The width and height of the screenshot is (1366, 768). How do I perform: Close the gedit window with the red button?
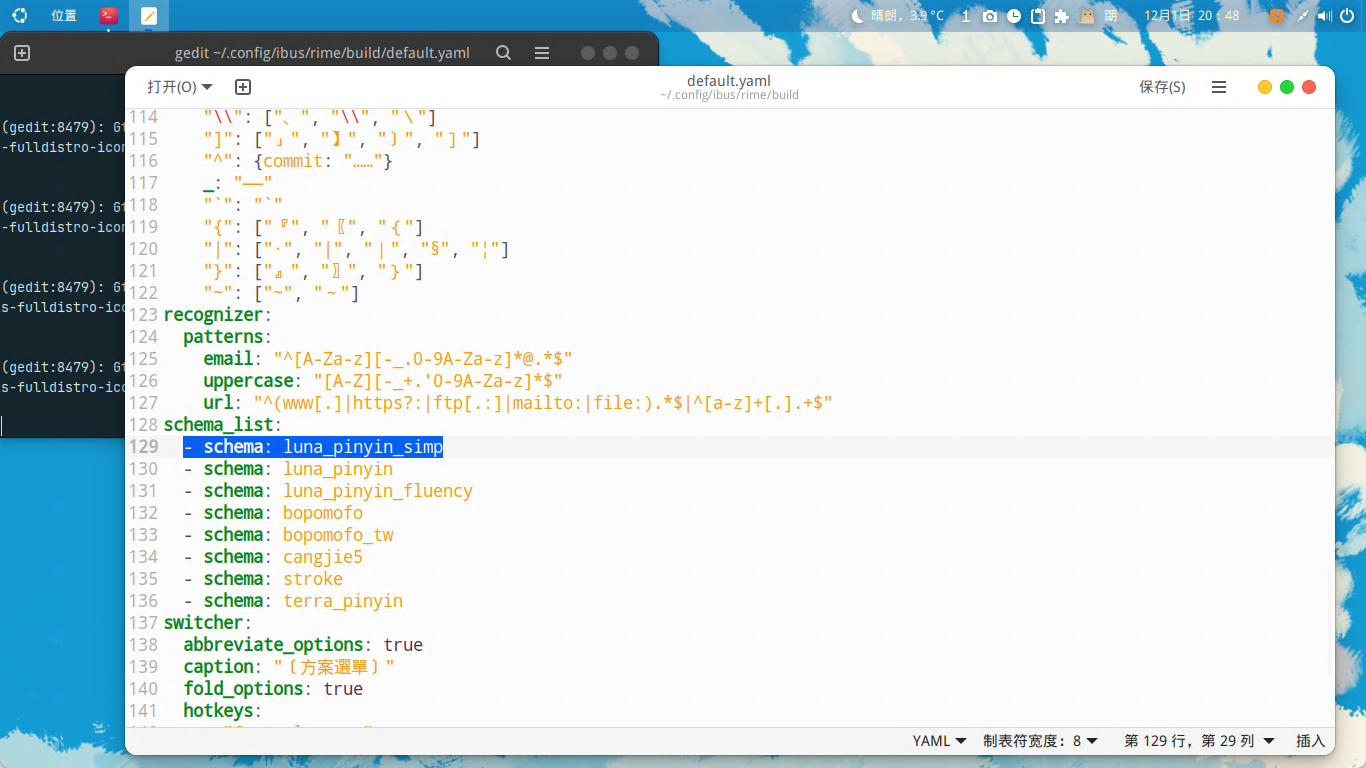1309,87
